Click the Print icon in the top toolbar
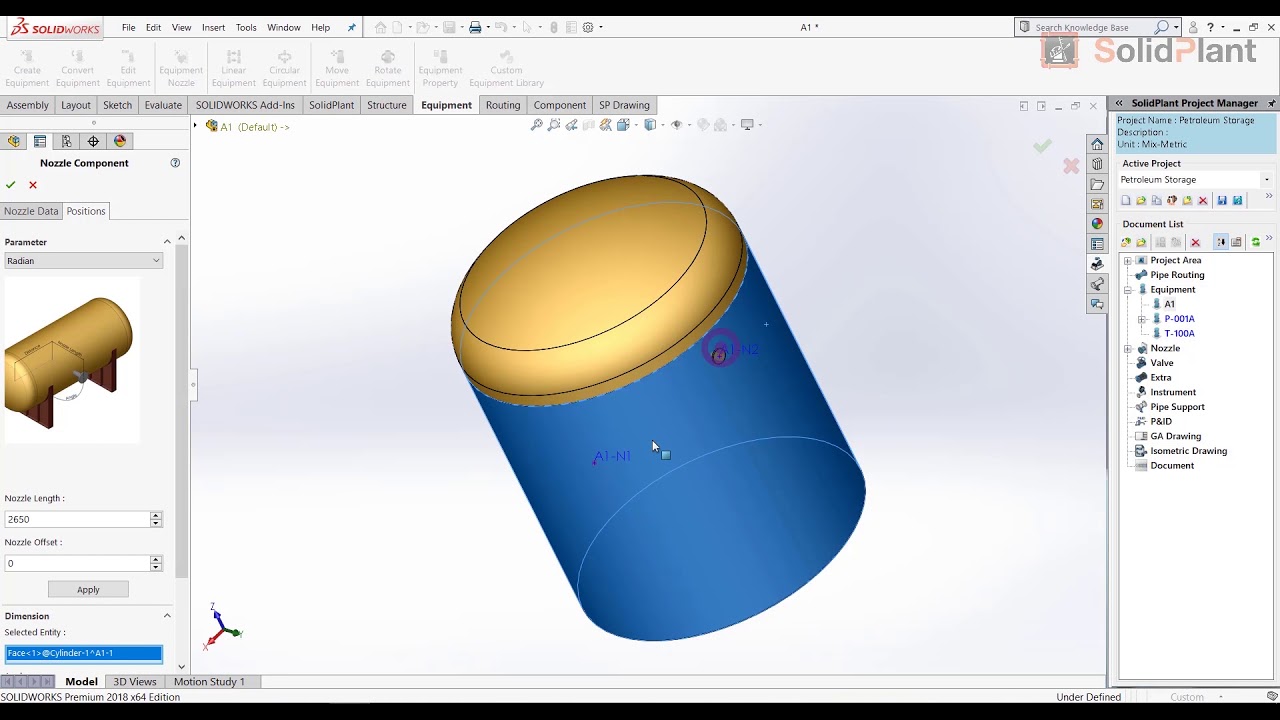 click(x=475, y=27)
